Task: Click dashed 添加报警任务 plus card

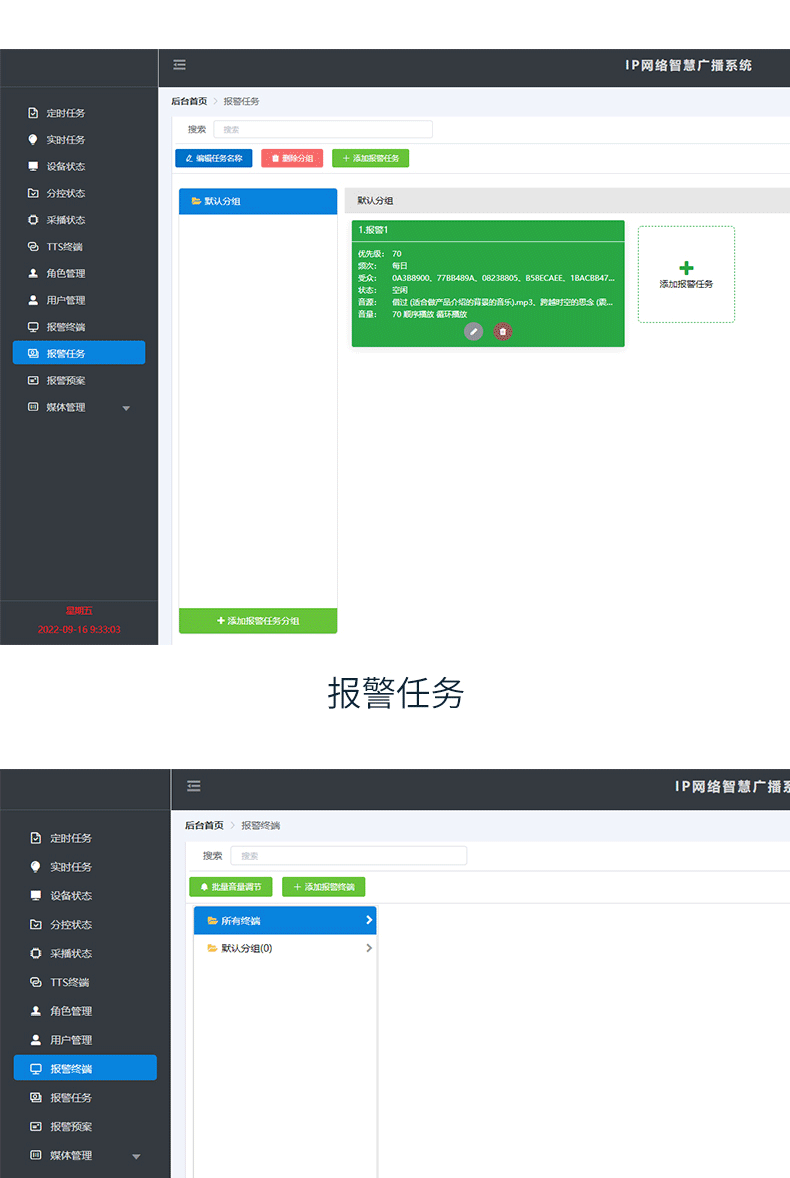Action: coord(686,274)
